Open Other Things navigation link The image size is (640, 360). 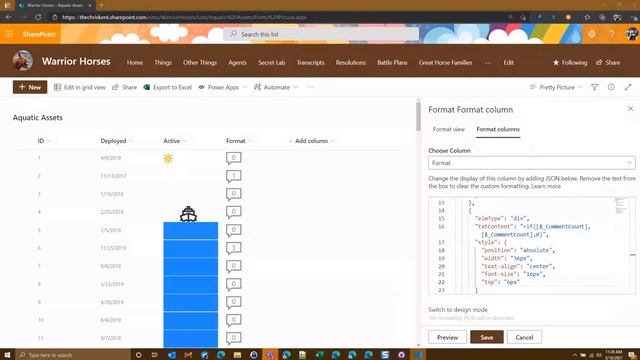coord(200,62)
